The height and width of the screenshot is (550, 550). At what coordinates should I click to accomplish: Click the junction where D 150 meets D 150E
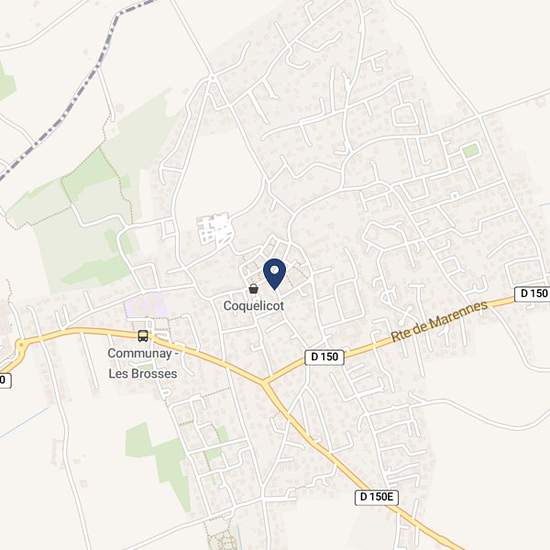(265, 383)
